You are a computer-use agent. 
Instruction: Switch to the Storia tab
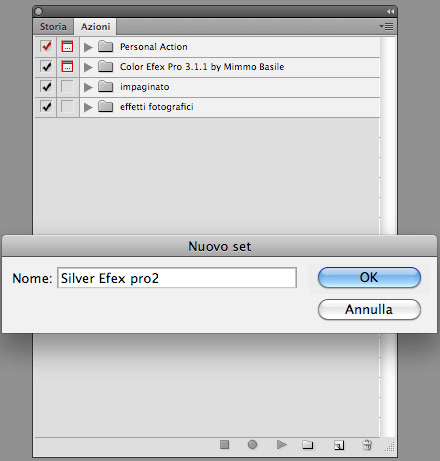click(x=53, y=27)
